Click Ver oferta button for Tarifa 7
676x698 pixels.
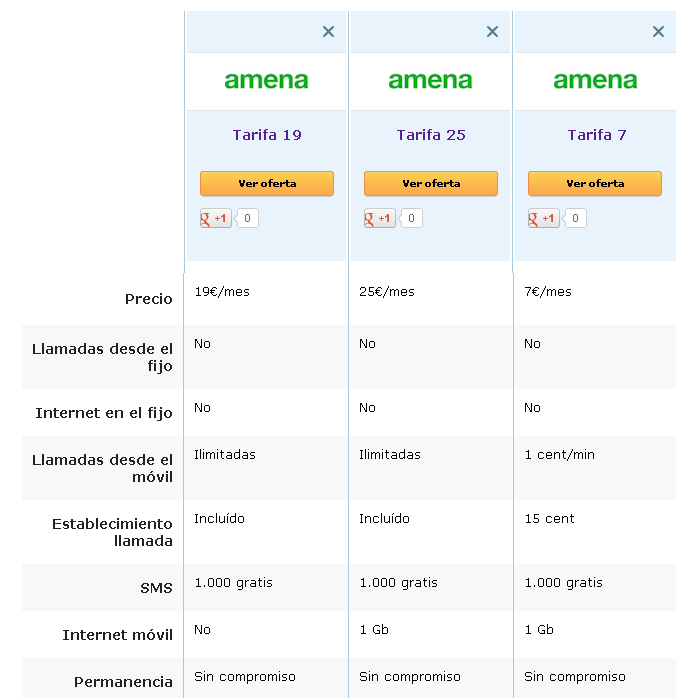point(594,184)
